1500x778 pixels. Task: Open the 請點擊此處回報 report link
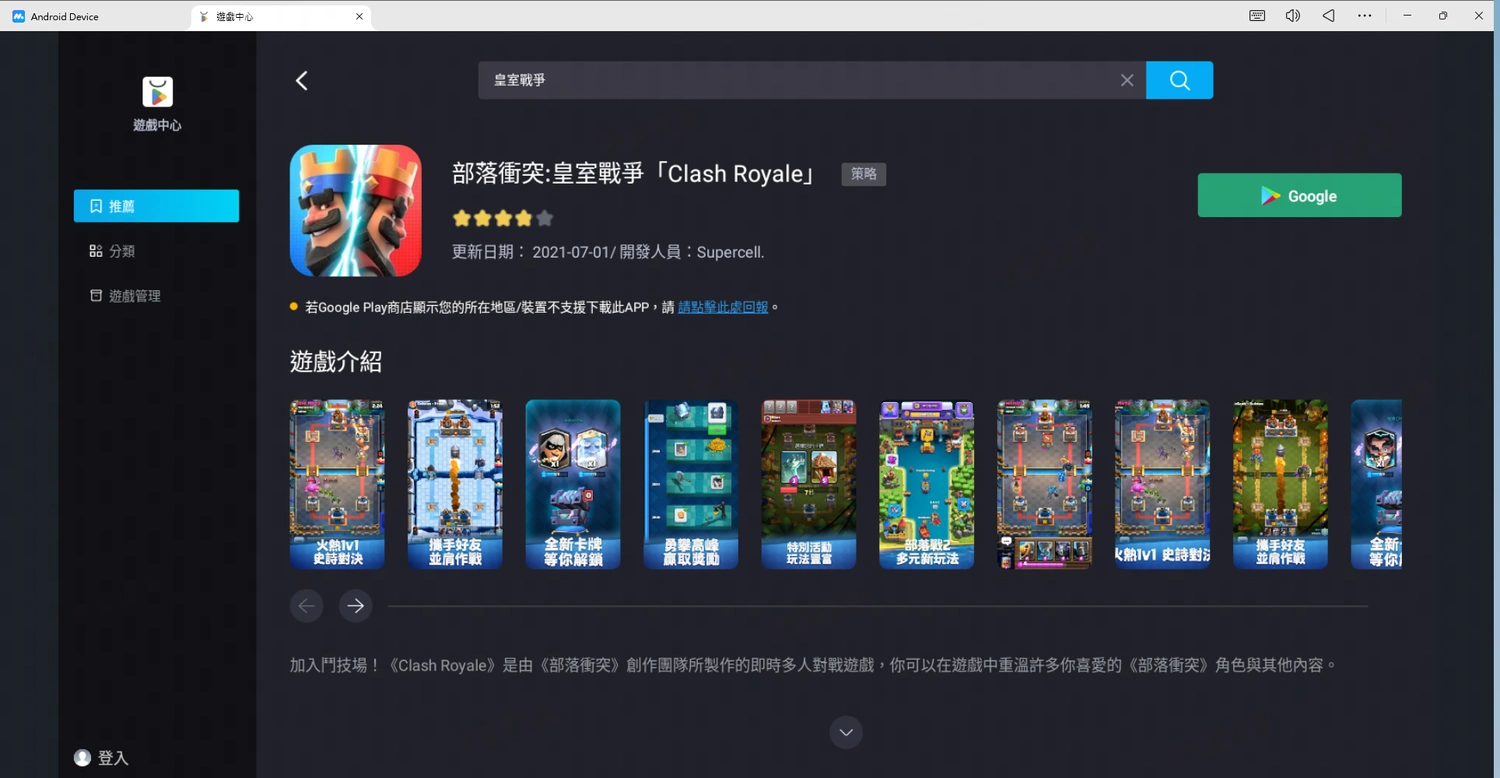coord(723,307)
